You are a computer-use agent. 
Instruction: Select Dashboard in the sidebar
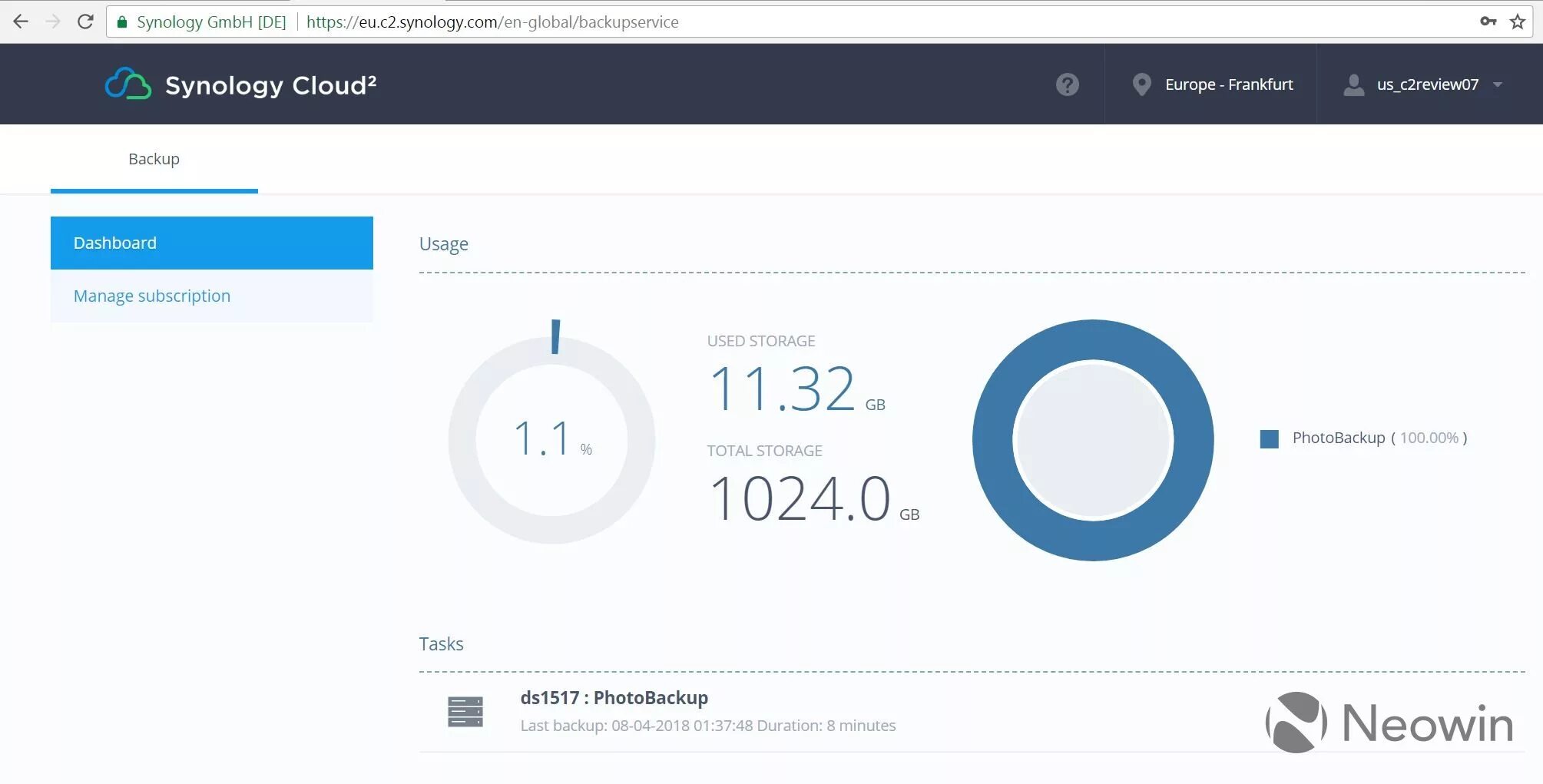[212, 243]
